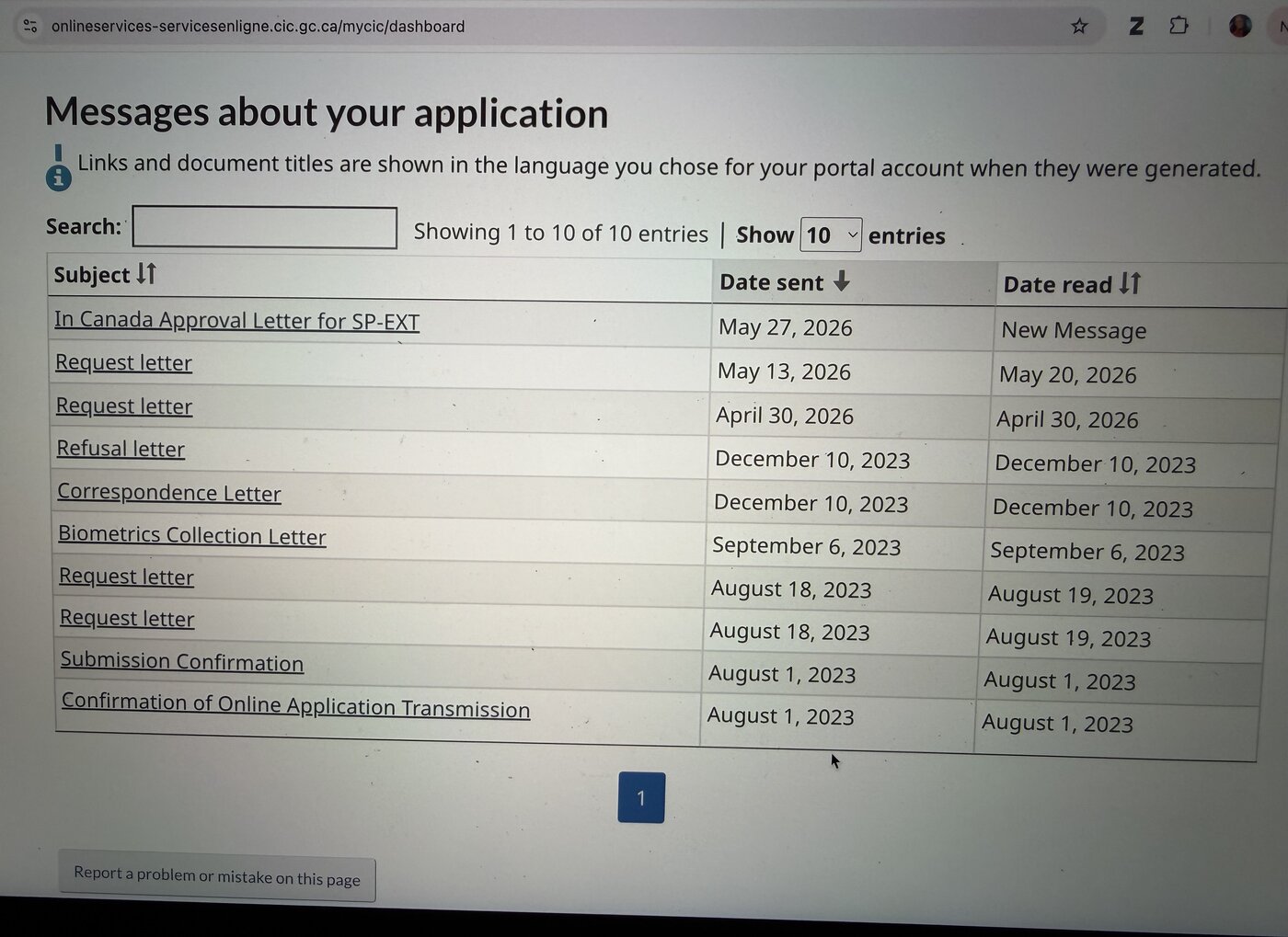
Task: Sort table by Subject column arrows
Action: (x=147, y=274)
